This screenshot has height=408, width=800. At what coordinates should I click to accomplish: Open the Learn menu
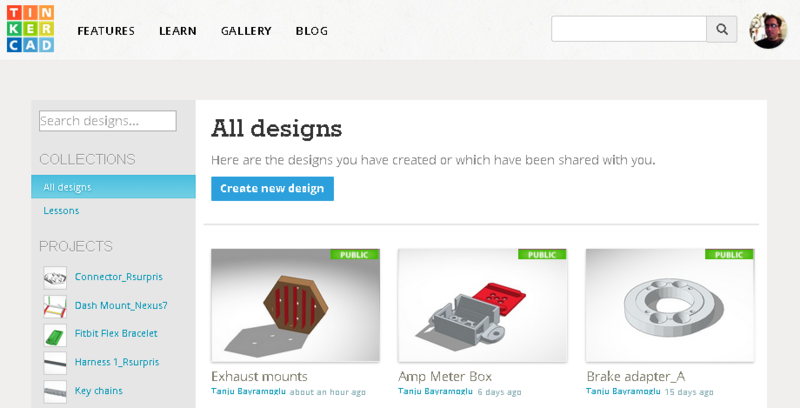point(178,31)
